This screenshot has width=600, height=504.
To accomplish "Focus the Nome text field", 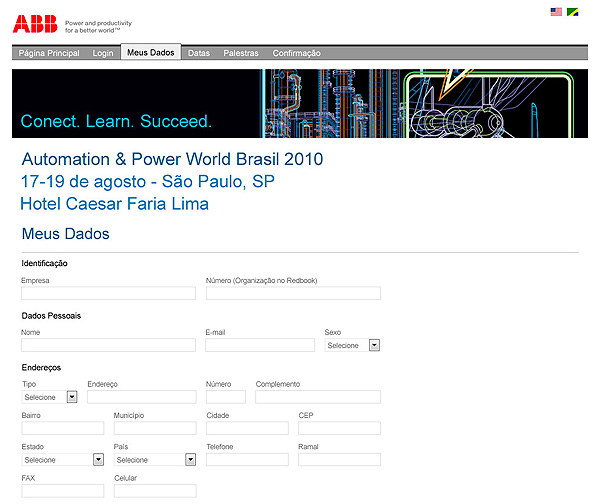I will click(x=108, y=345).
